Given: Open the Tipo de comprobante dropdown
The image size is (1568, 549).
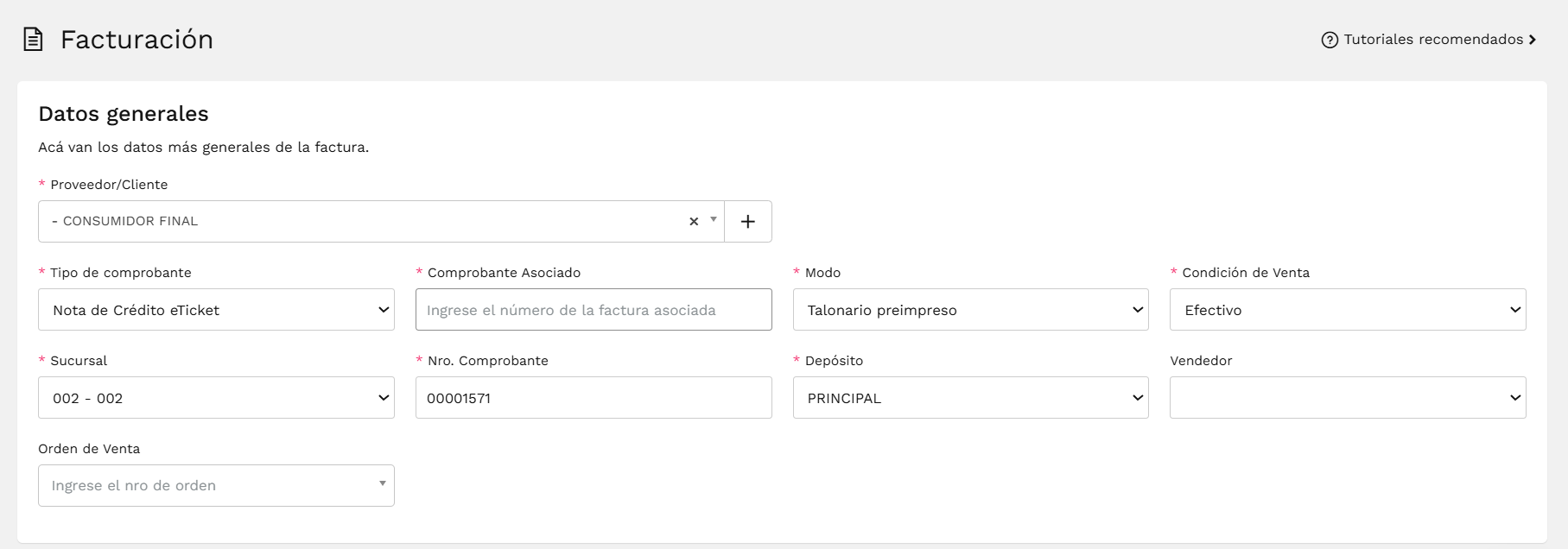Looking at the screenshot, I should [x=216, y=310].
